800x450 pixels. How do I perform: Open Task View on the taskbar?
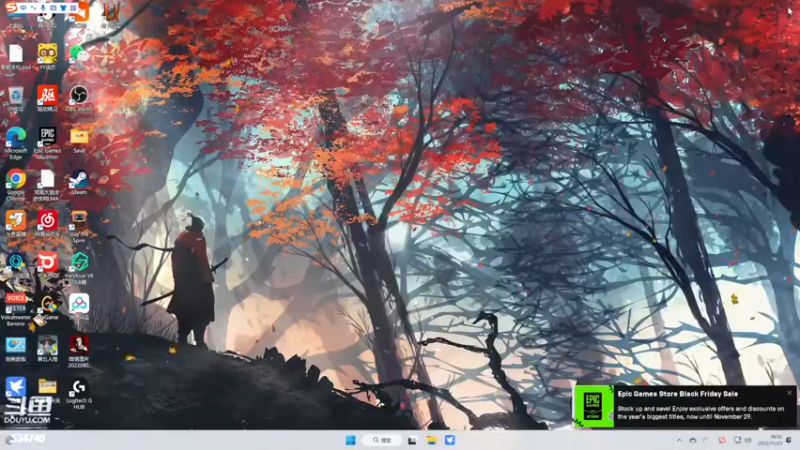tap(412, 440)
